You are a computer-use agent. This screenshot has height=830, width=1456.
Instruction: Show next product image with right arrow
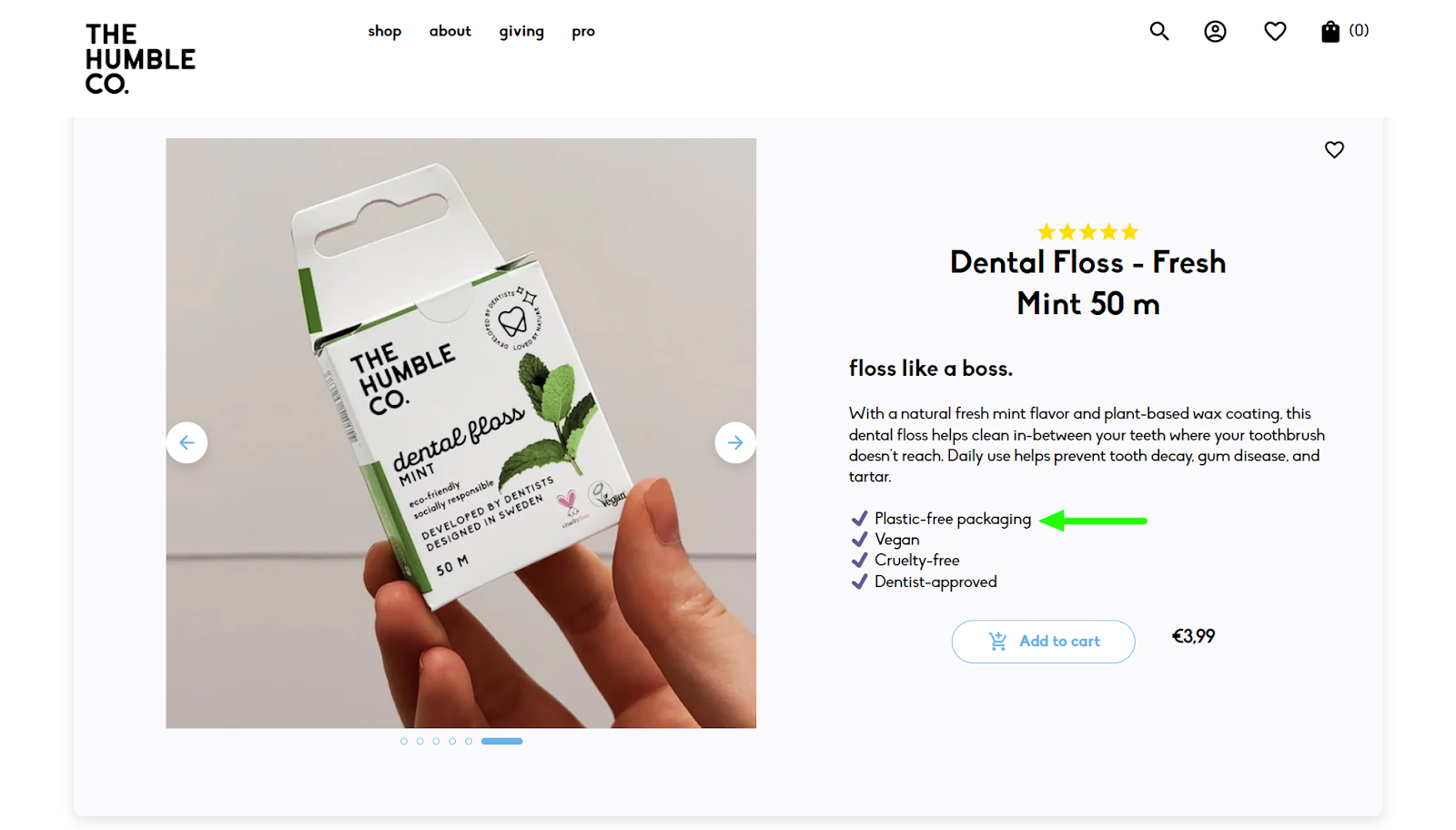tap(735, 442)
